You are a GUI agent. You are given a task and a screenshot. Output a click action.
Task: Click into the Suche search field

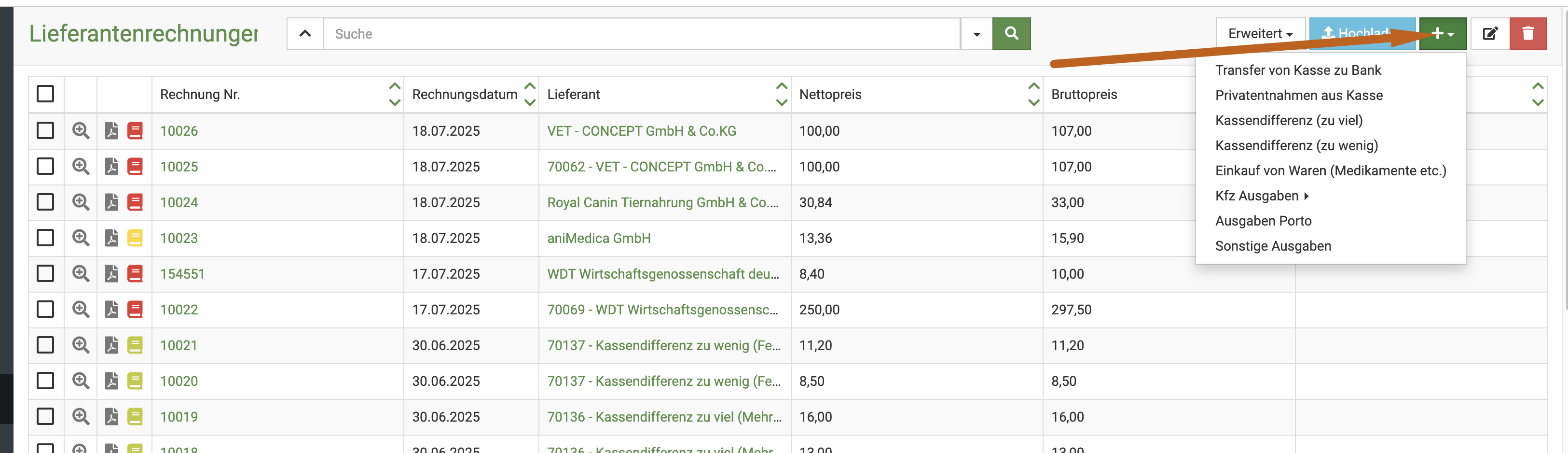pos(641,33)
